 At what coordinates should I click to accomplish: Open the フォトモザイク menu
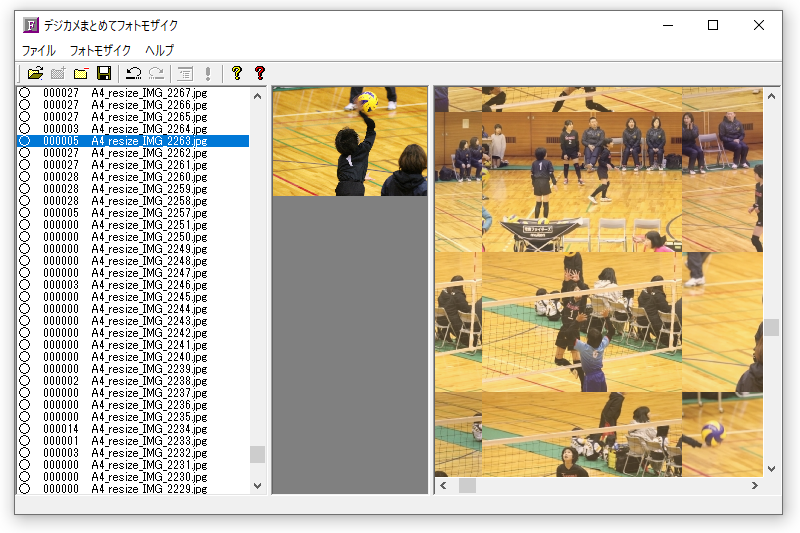point(101,50)
